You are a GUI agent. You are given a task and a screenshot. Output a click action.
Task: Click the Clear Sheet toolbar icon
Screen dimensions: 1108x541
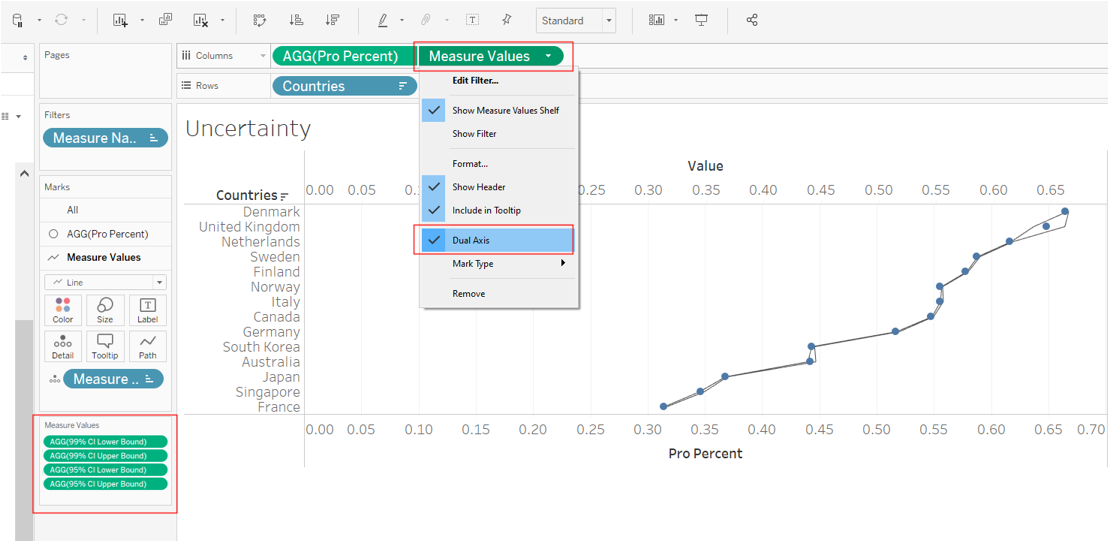200,20
